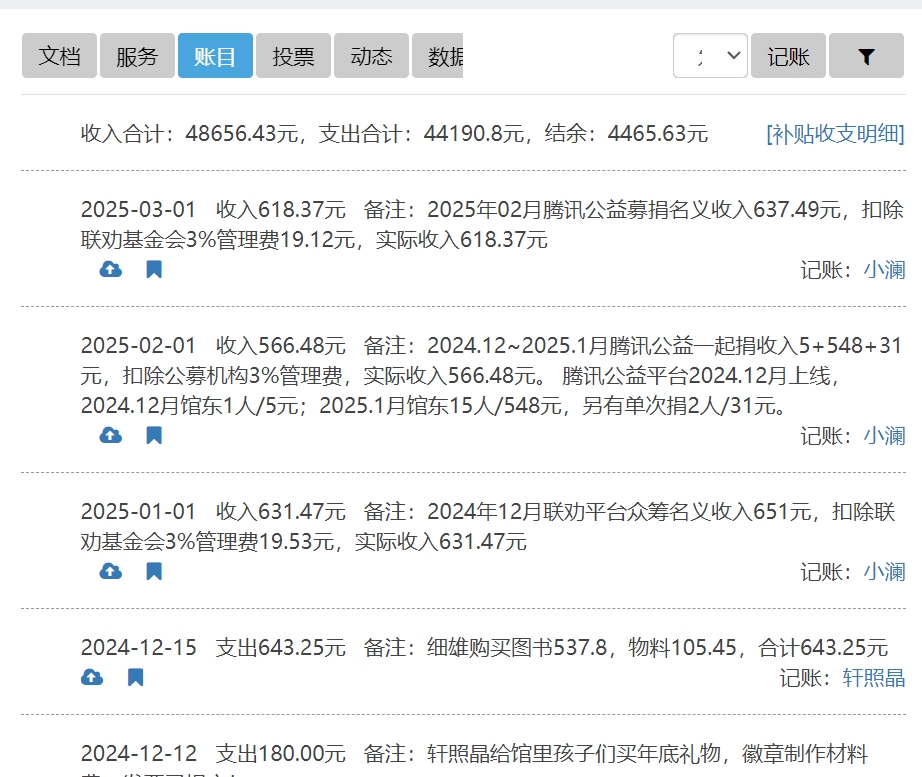Click upload cloud icon for 2025-02-01 entry
Viewport: 922px width, 777px height.
click(x=111, y=435)
